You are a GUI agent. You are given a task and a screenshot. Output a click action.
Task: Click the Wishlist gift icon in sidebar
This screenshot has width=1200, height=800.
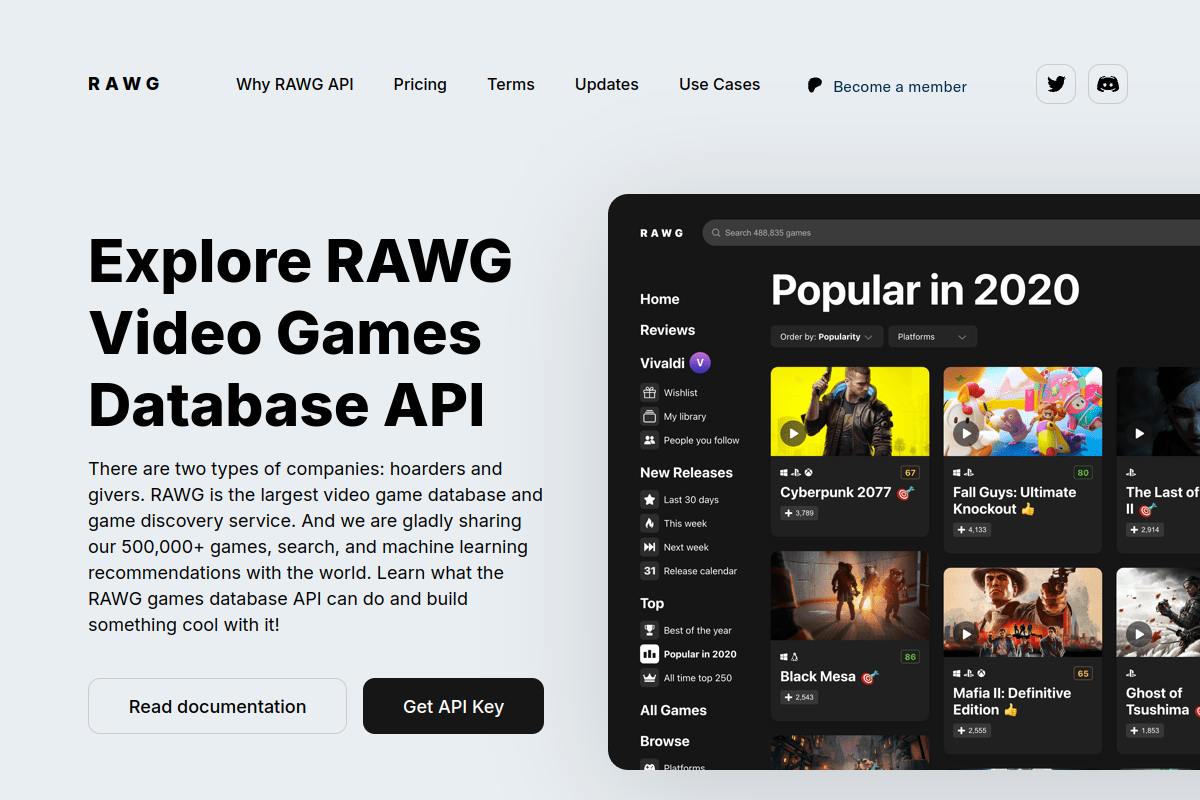tap(649, 393)
